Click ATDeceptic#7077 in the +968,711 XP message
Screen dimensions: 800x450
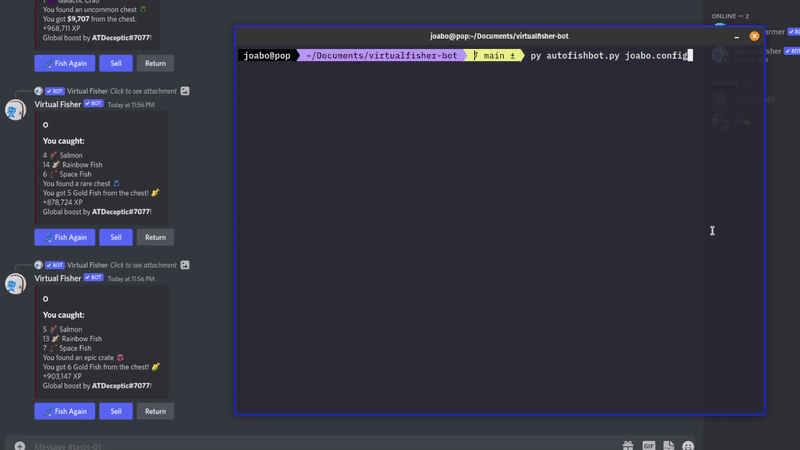point(121,38)
